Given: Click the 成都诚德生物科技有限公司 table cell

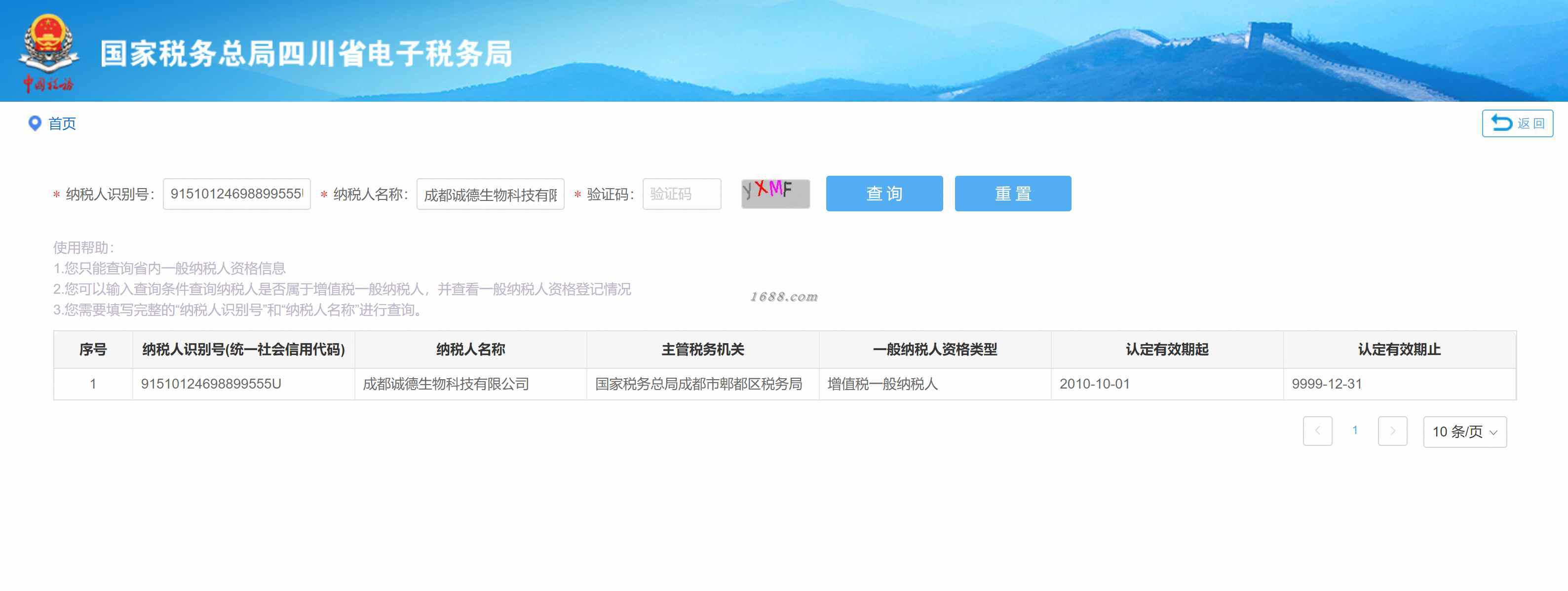Looking at the screenshot, I should (x=446, y=384).
